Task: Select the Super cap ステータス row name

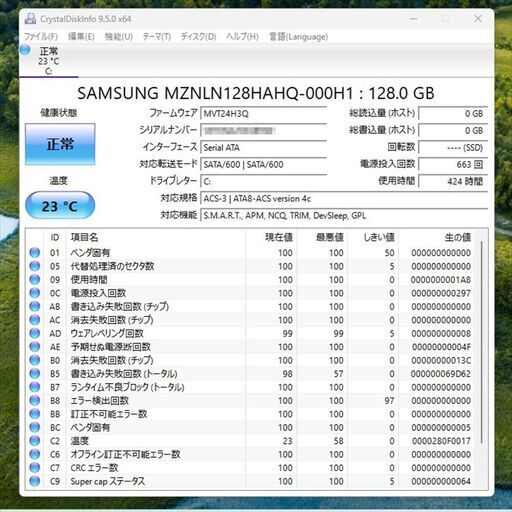Action: pos(108,481)
